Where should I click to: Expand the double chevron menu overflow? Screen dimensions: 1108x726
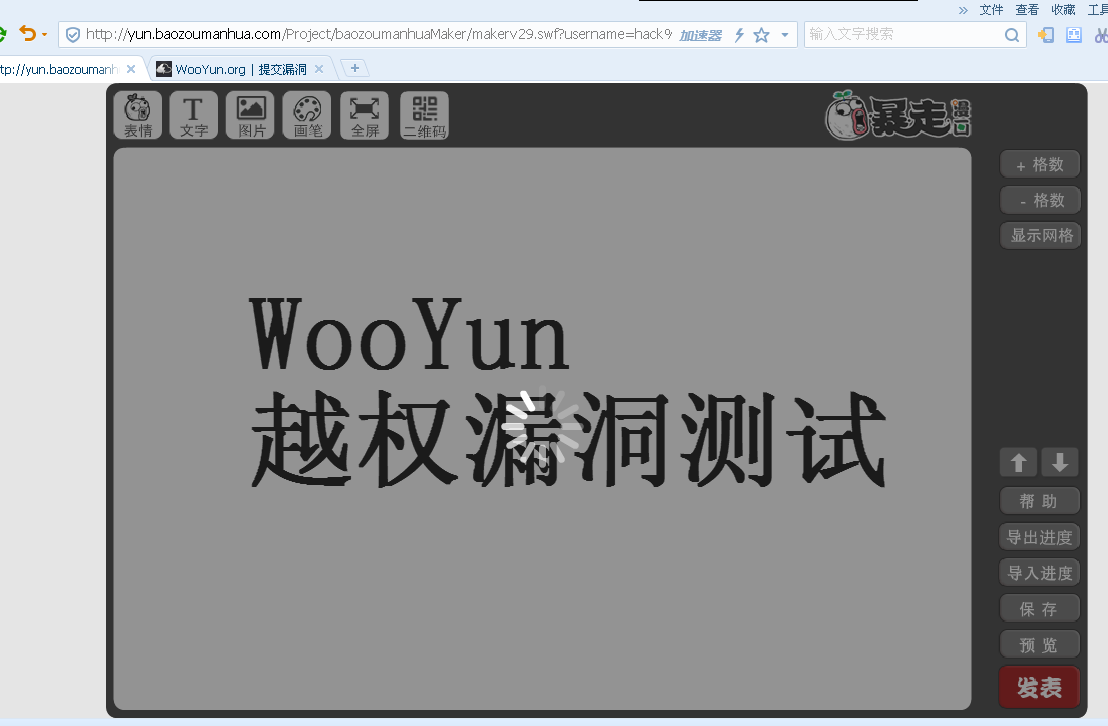963,10
